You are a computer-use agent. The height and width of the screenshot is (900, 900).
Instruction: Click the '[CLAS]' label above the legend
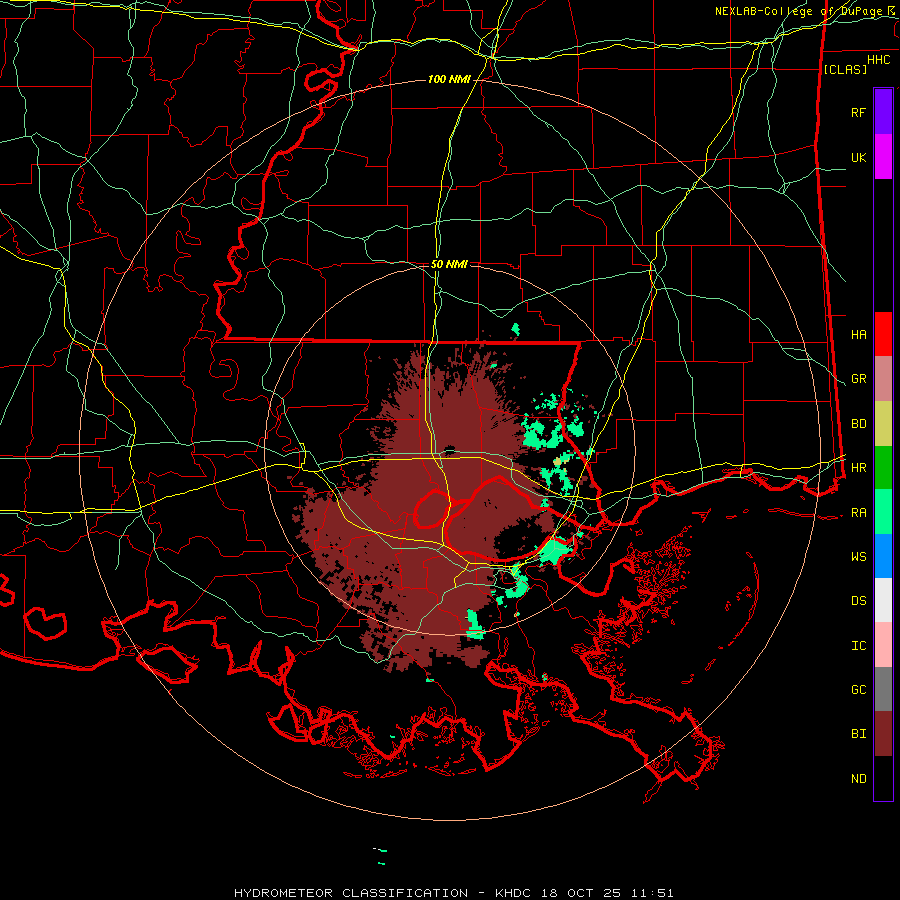[845, 69]
